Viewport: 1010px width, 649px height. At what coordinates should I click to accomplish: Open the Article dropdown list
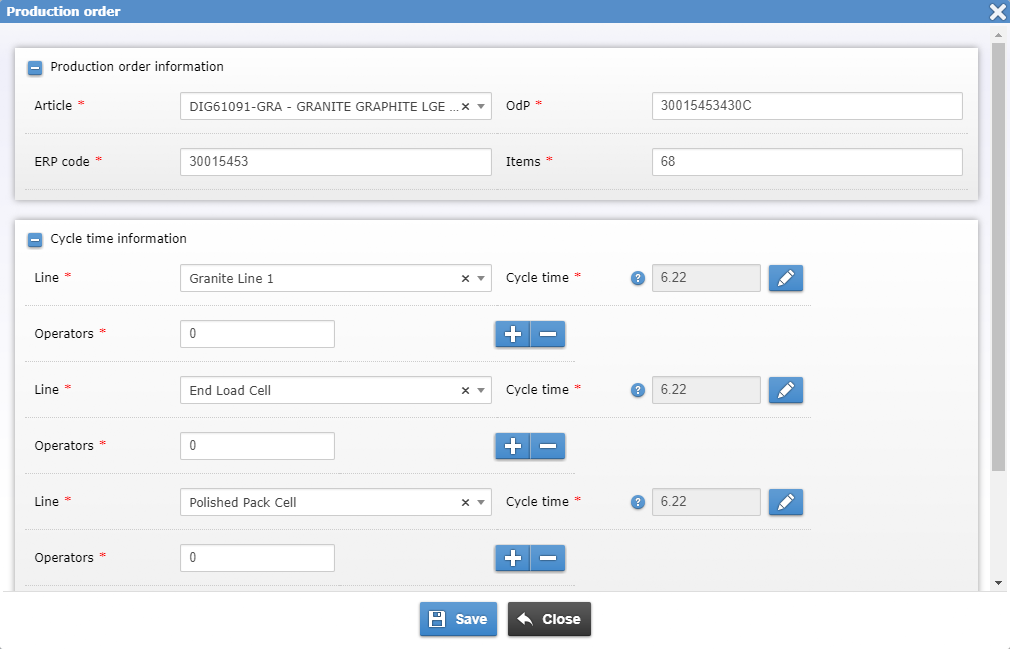481,106
